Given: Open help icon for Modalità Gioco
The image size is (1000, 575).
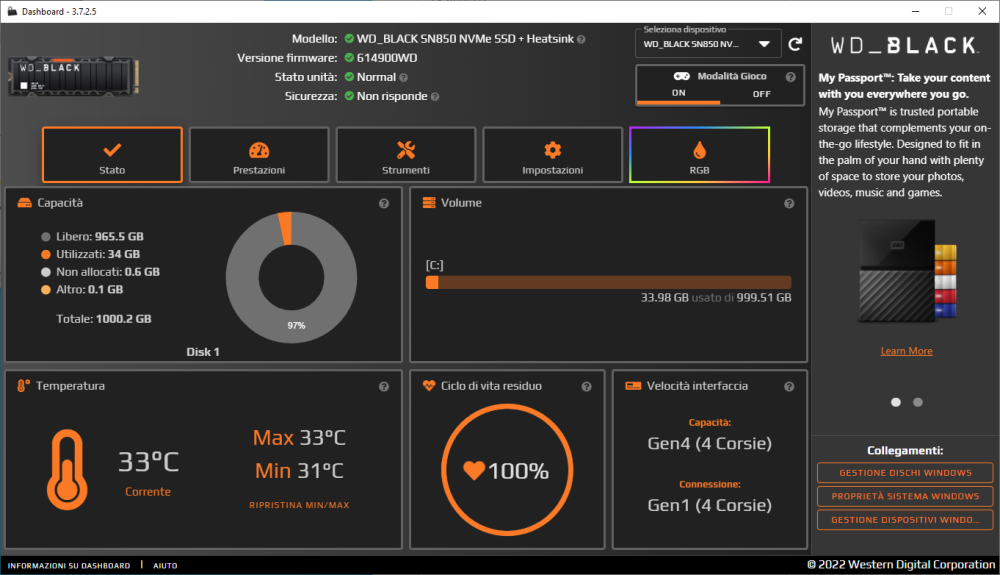Looking at the screenshot, I should [x=791, y=76].
